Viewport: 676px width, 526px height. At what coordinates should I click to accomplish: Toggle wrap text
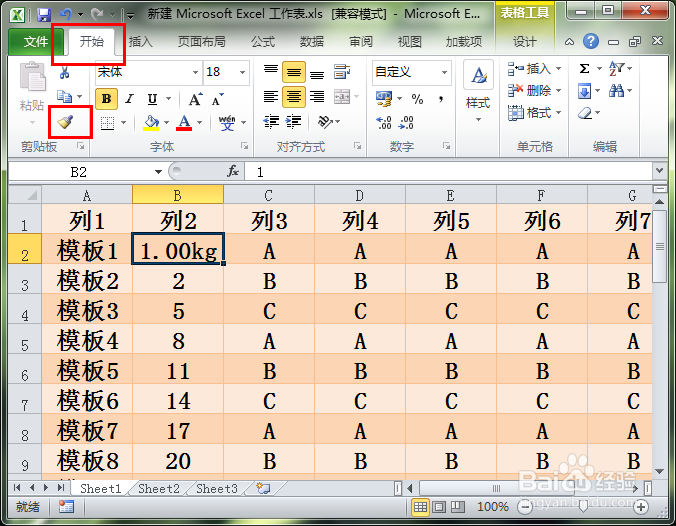tap(341, 72)
